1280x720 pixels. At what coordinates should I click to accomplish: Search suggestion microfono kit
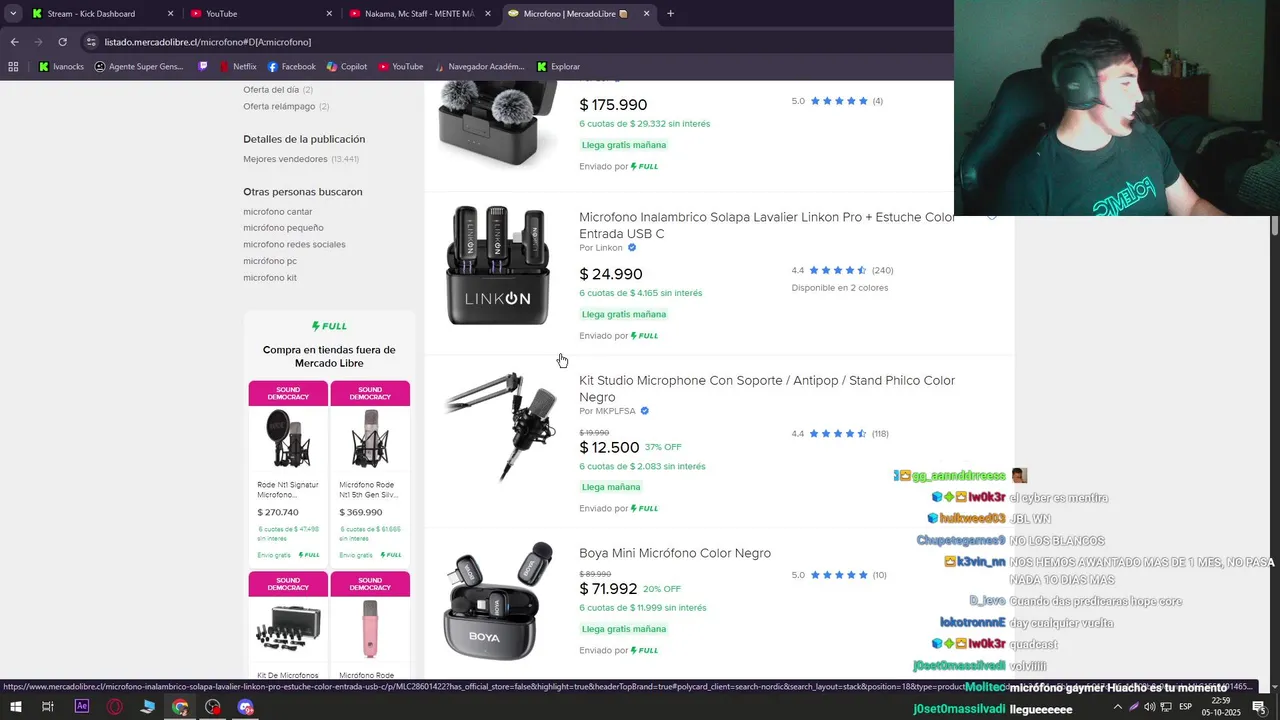(270, 278)
